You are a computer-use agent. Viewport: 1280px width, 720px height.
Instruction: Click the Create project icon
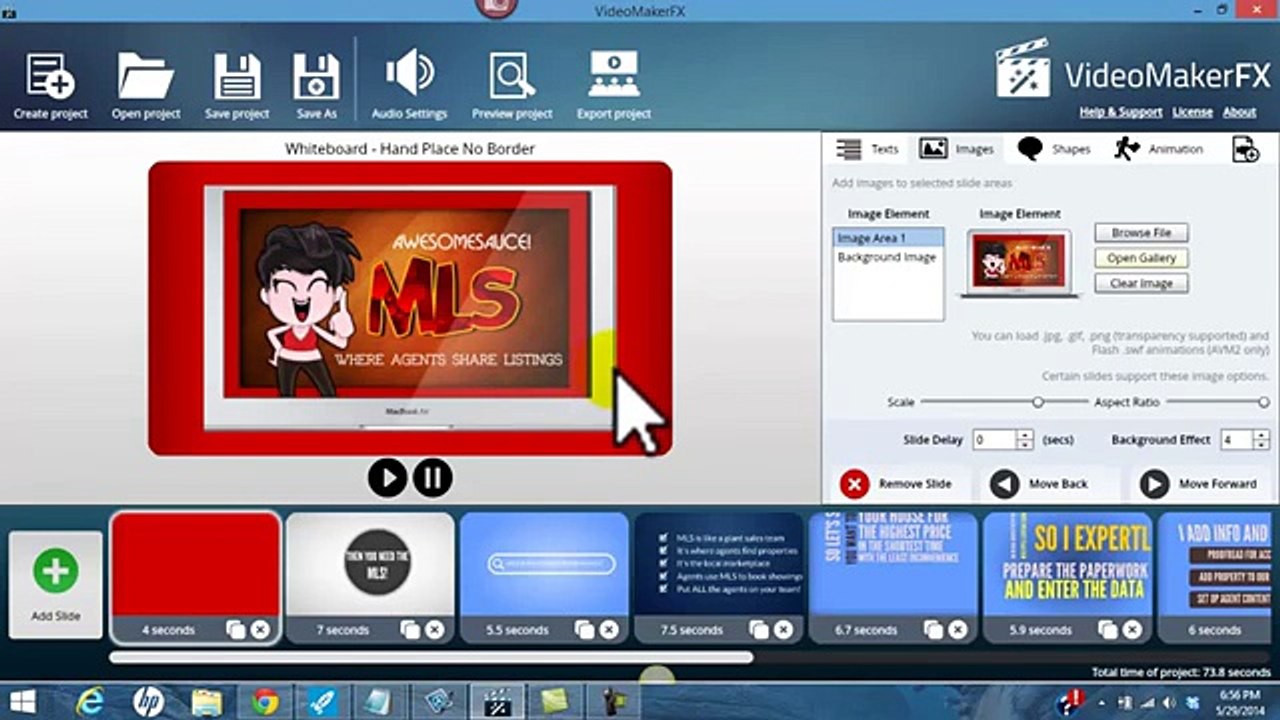click(50, 77)
